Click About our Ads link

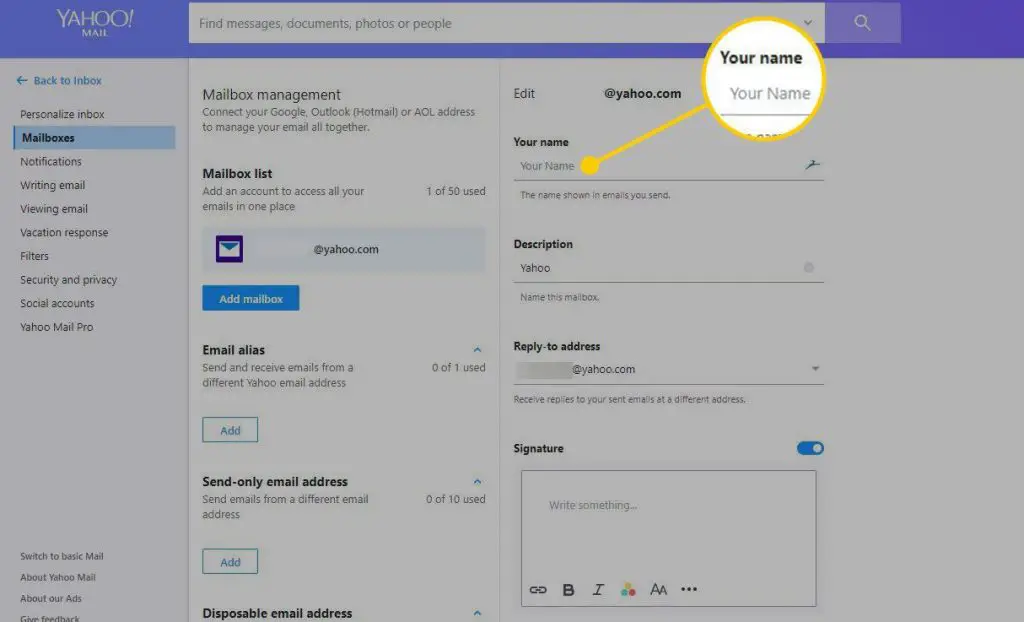click(x=51, y=598)
